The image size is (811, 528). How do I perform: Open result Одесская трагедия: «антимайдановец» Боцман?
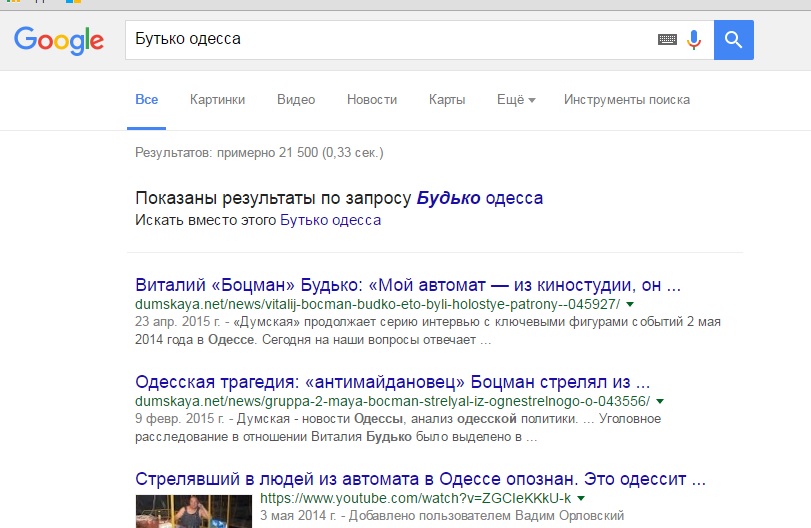(x=392, y=380)
